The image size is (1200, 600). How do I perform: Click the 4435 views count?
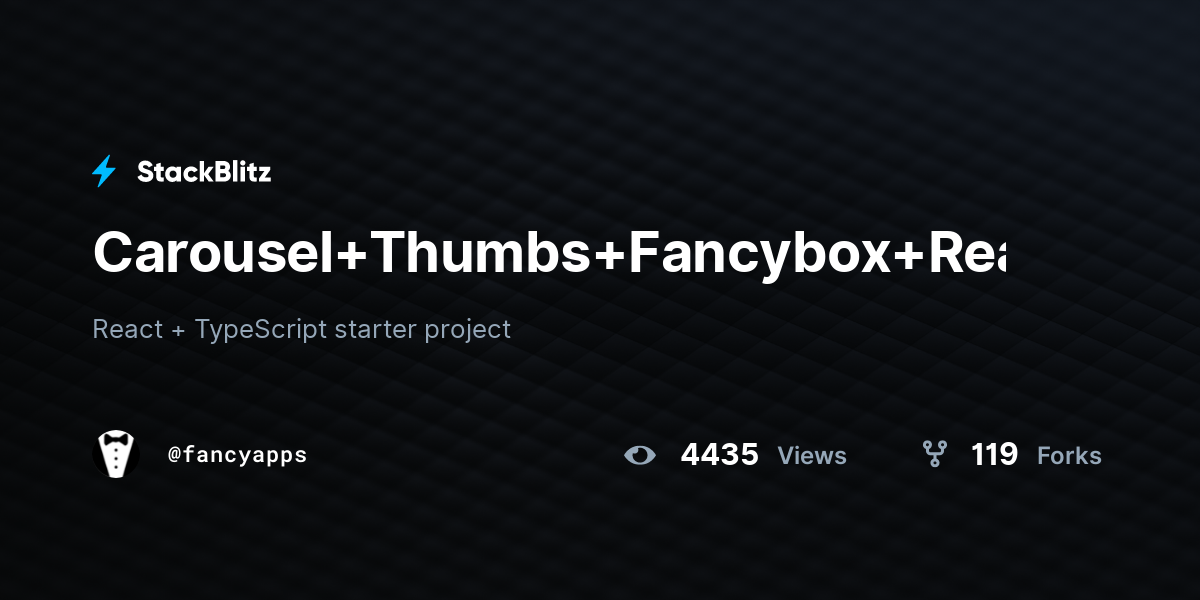[x=719, y=455]
